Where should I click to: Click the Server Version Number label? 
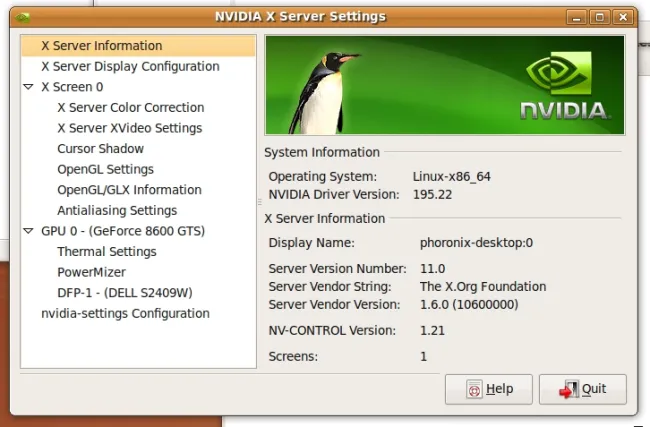[x=337, y=269]
